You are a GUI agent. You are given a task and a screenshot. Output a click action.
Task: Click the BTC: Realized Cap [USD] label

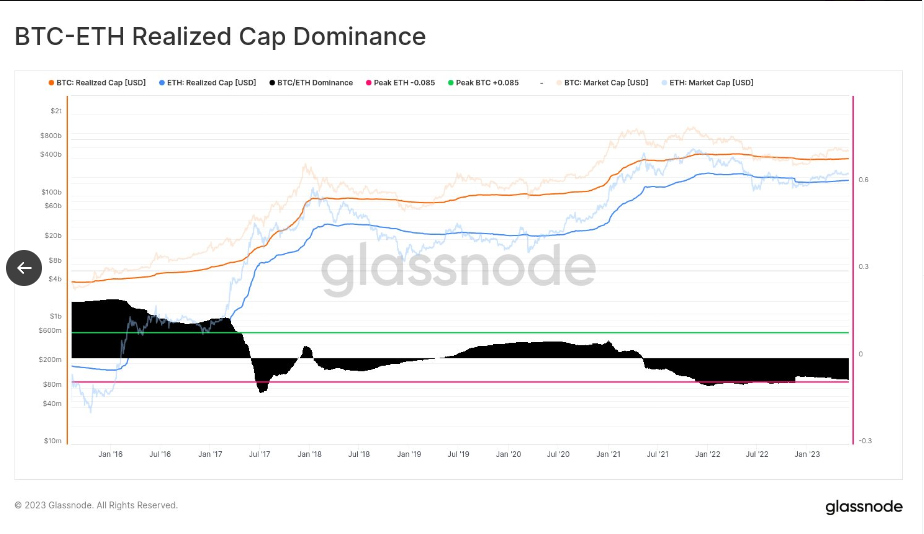(103, 83)
